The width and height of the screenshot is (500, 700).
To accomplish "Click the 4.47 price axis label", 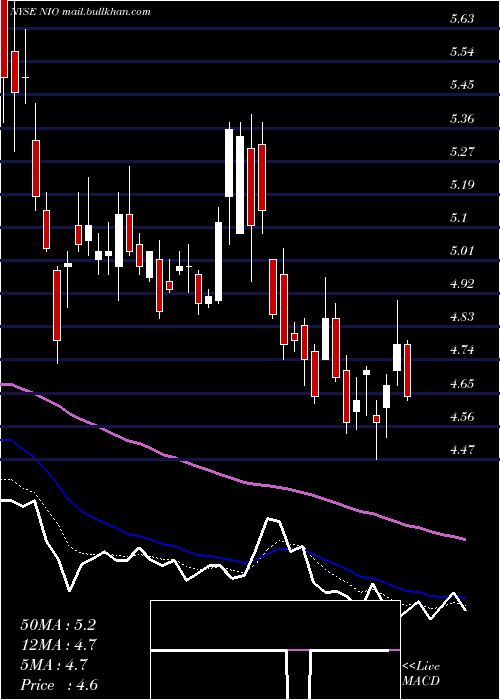I will [462, 450].
